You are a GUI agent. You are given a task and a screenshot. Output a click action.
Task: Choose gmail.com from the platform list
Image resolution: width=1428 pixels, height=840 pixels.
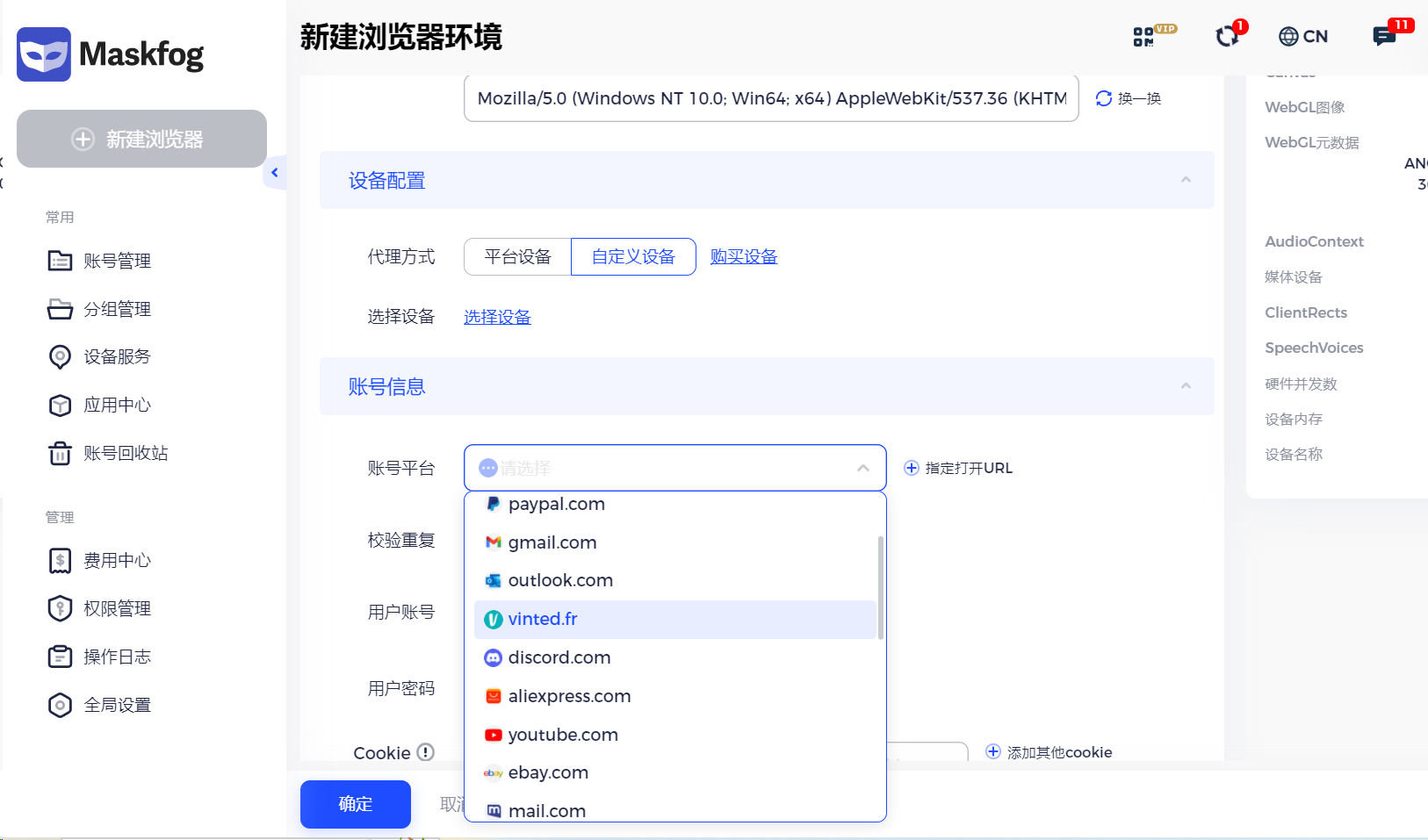click(x=674, y=542)
